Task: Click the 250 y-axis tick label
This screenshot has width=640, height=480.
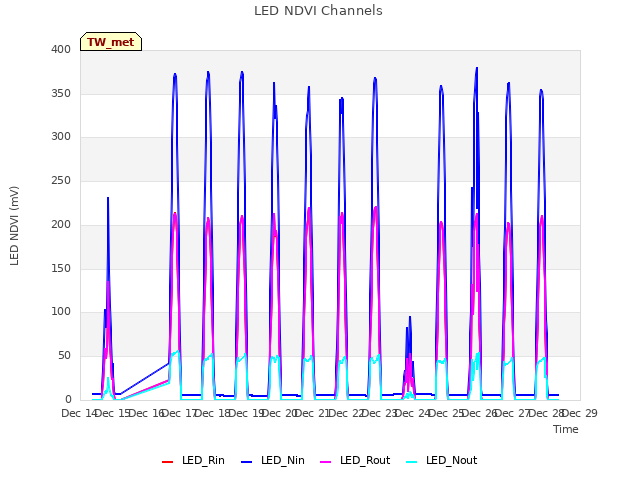Action: [x=61, y=180]
